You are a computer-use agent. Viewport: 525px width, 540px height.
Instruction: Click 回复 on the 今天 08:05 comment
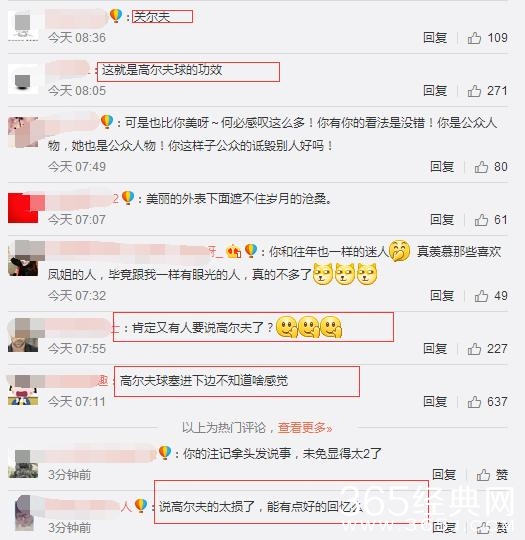(x=435, y=91)
